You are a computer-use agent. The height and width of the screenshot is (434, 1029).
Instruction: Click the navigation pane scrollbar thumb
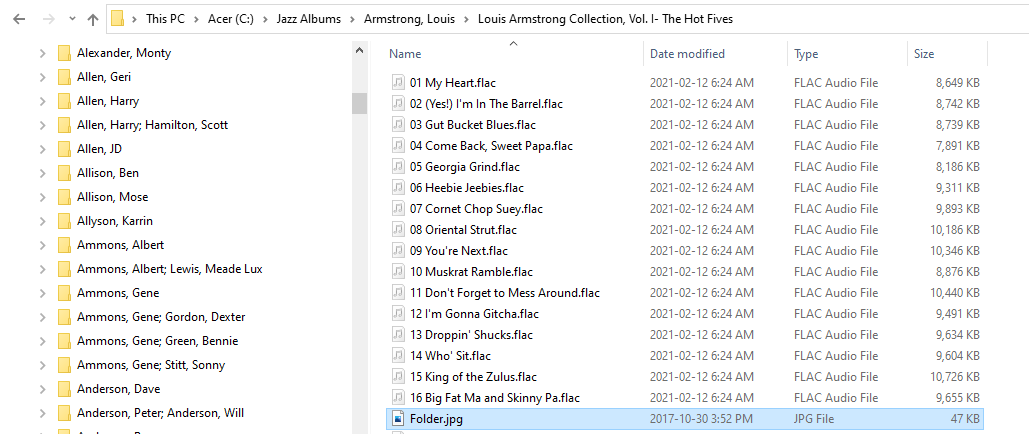[x=359, y=104]
